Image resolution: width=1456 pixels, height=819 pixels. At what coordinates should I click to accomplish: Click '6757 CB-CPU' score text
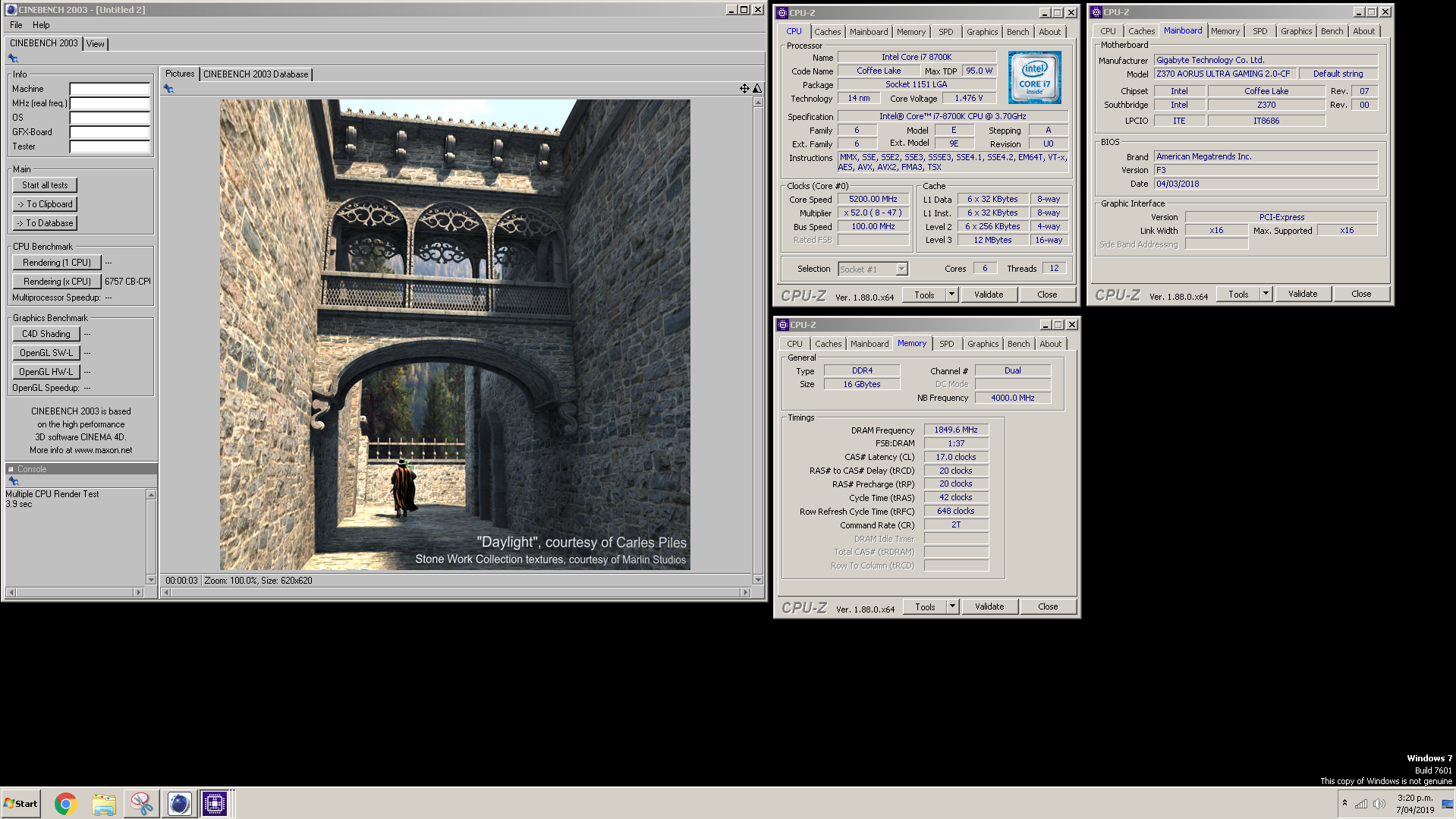pyautogui.click(x=127, y=282)
